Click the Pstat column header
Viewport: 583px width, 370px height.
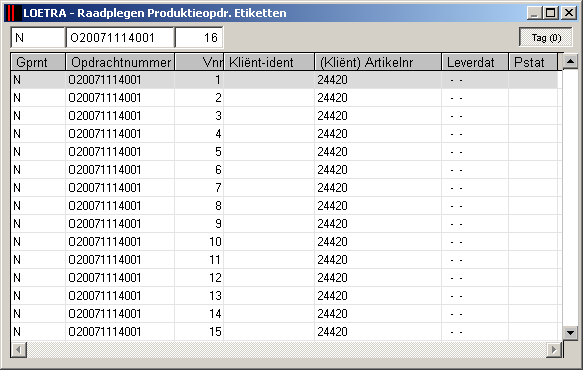tap(533, 62)
